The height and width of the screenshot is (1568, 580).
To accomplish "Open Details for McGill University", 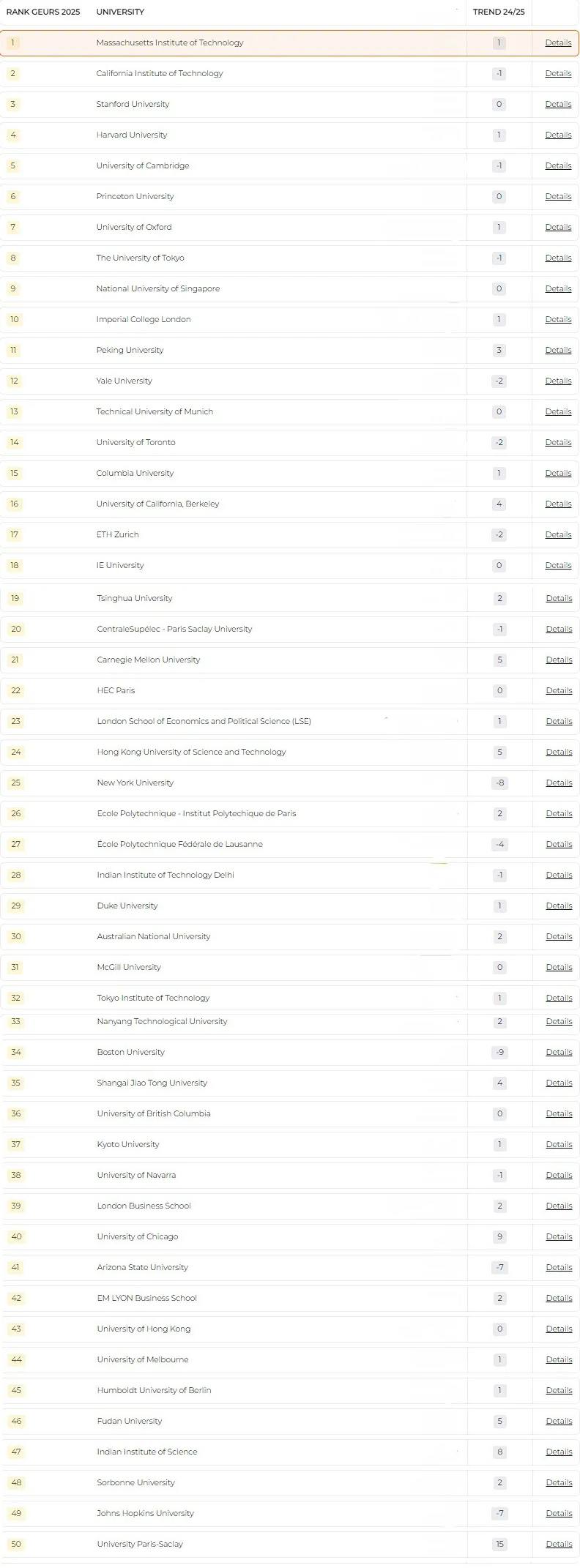I will 559,967.
